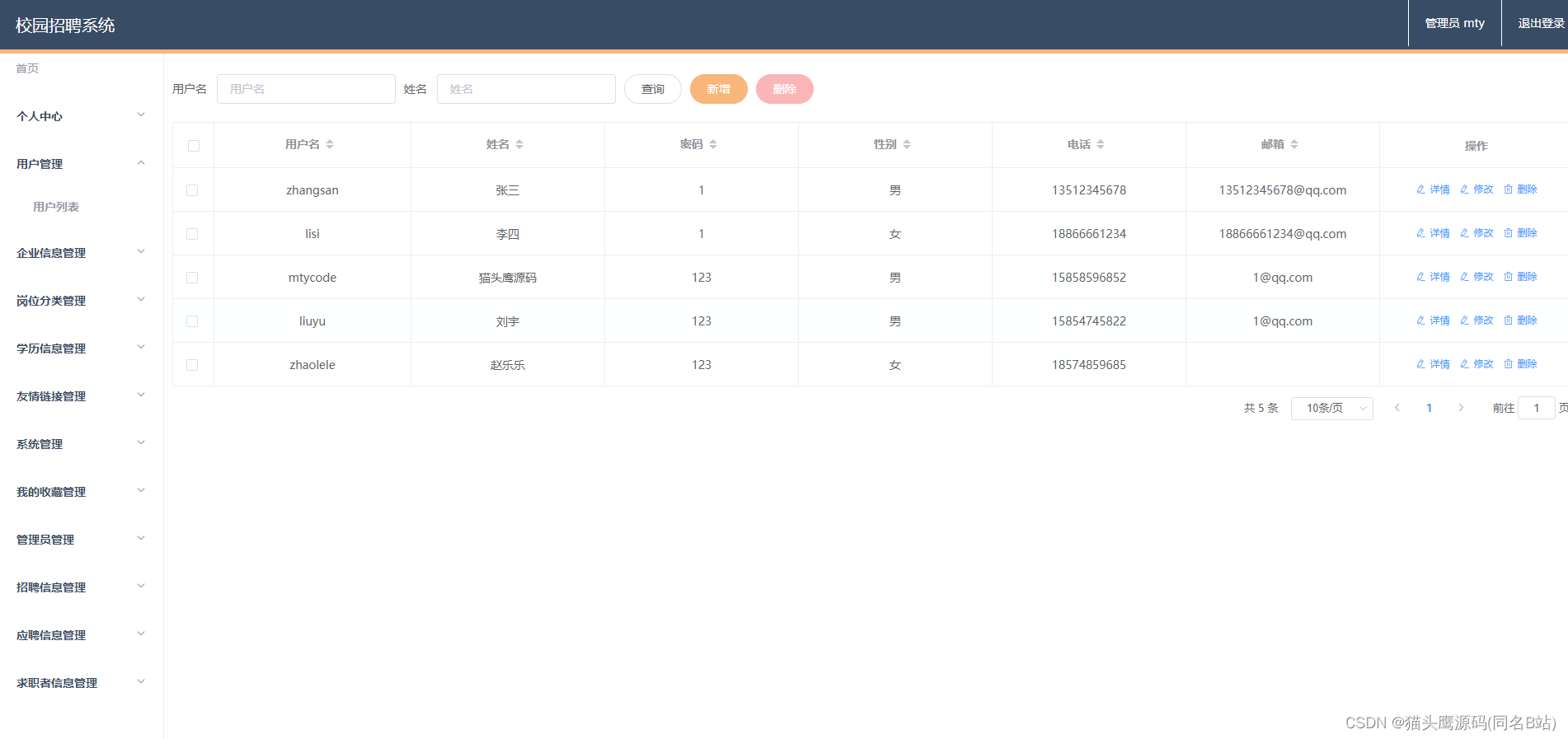The width and height of the screenshot is (1568, 739).
Task: Go to previous page arrow
Action: point(1397,408)
